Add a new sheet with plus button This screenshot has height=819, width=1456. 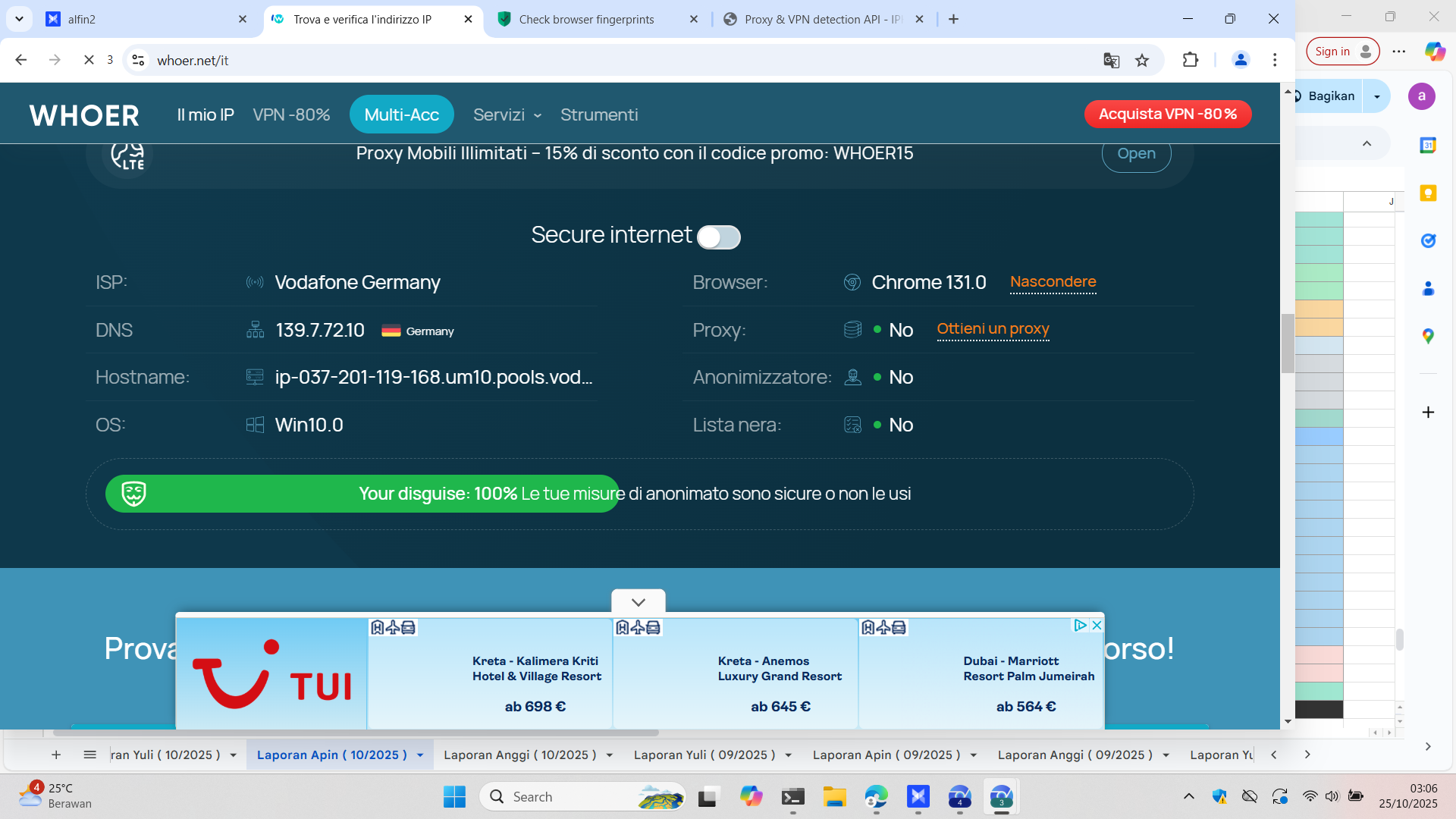(56, 755)
